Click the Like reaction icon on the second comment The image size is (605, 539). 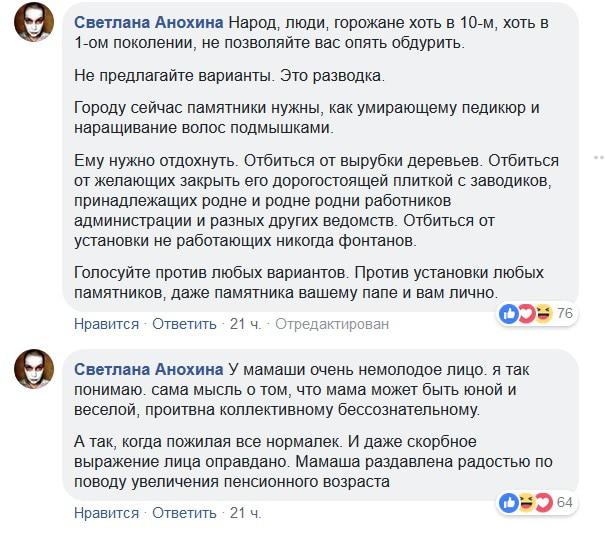pos(510,501)
